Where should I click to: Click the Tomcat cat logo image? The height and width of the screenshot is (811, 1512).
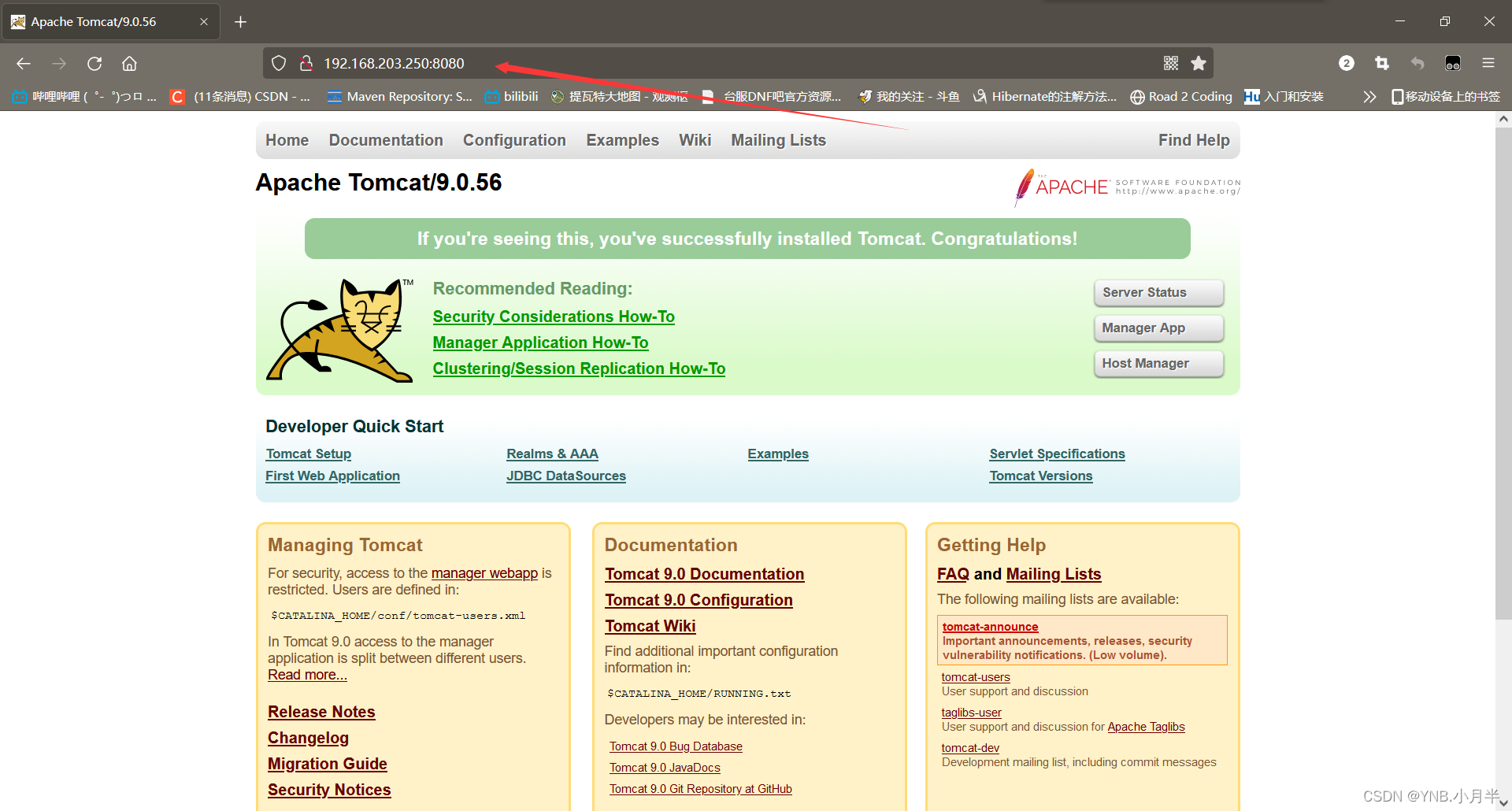340,330
